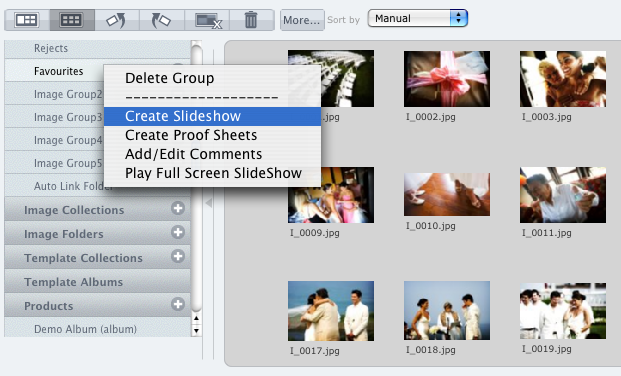621x376 pixels.
Task: Expand the Template Albums section
Action: coord(97,282)
